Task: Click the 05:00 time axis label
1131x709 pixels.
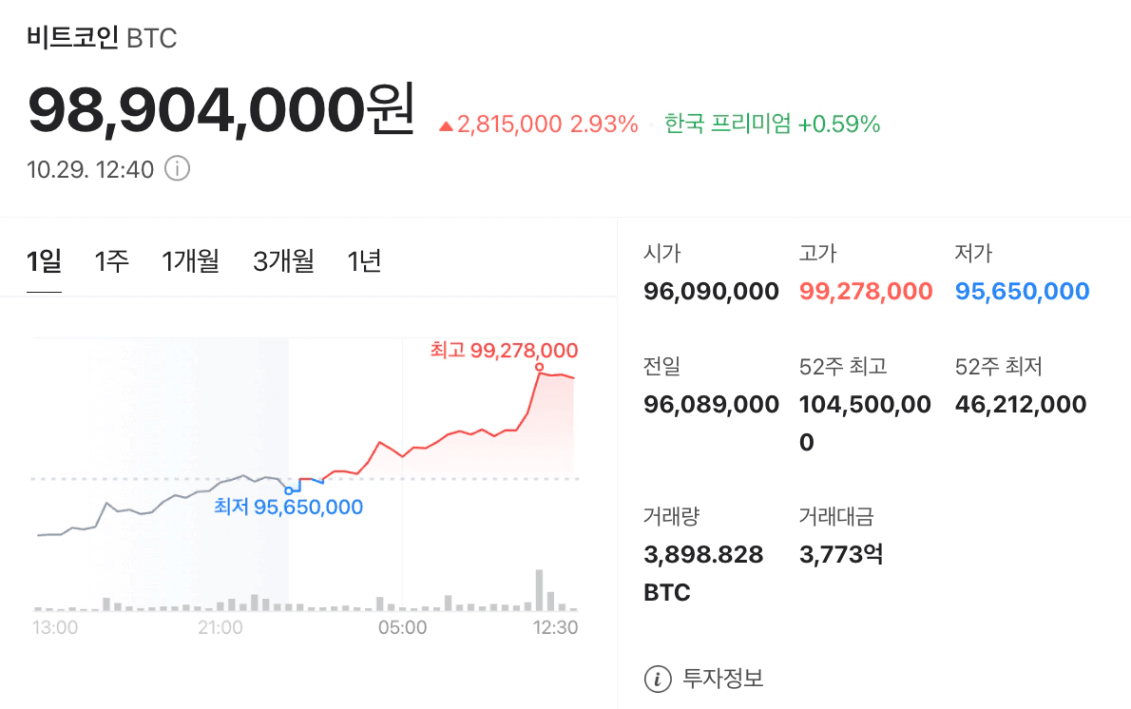Action: [x=402, y=628]
